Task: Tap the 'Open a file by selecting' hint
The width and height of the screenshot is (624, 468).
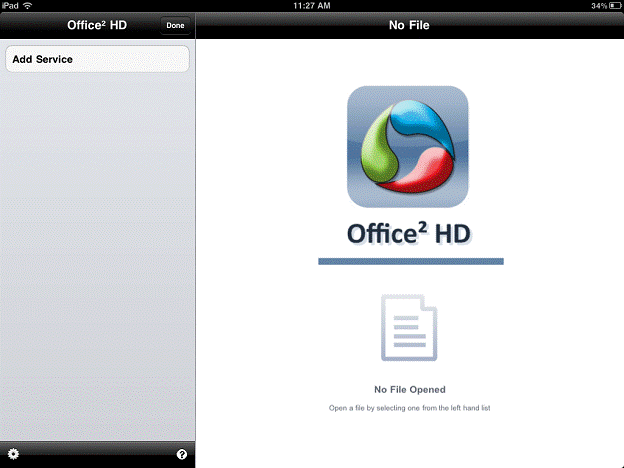Action: (410, 408)
